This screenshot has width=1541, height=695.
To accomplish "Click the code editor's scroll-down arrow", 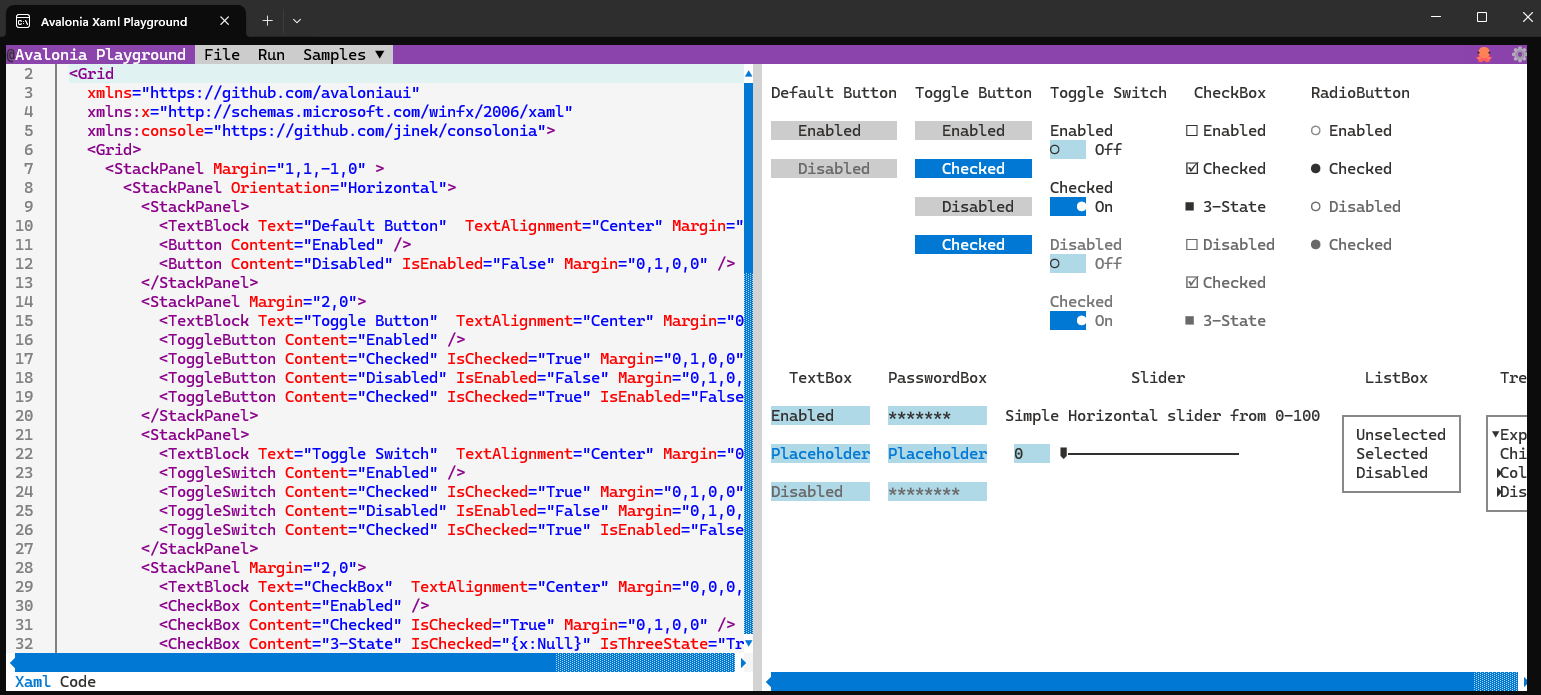I will point(748,643).
